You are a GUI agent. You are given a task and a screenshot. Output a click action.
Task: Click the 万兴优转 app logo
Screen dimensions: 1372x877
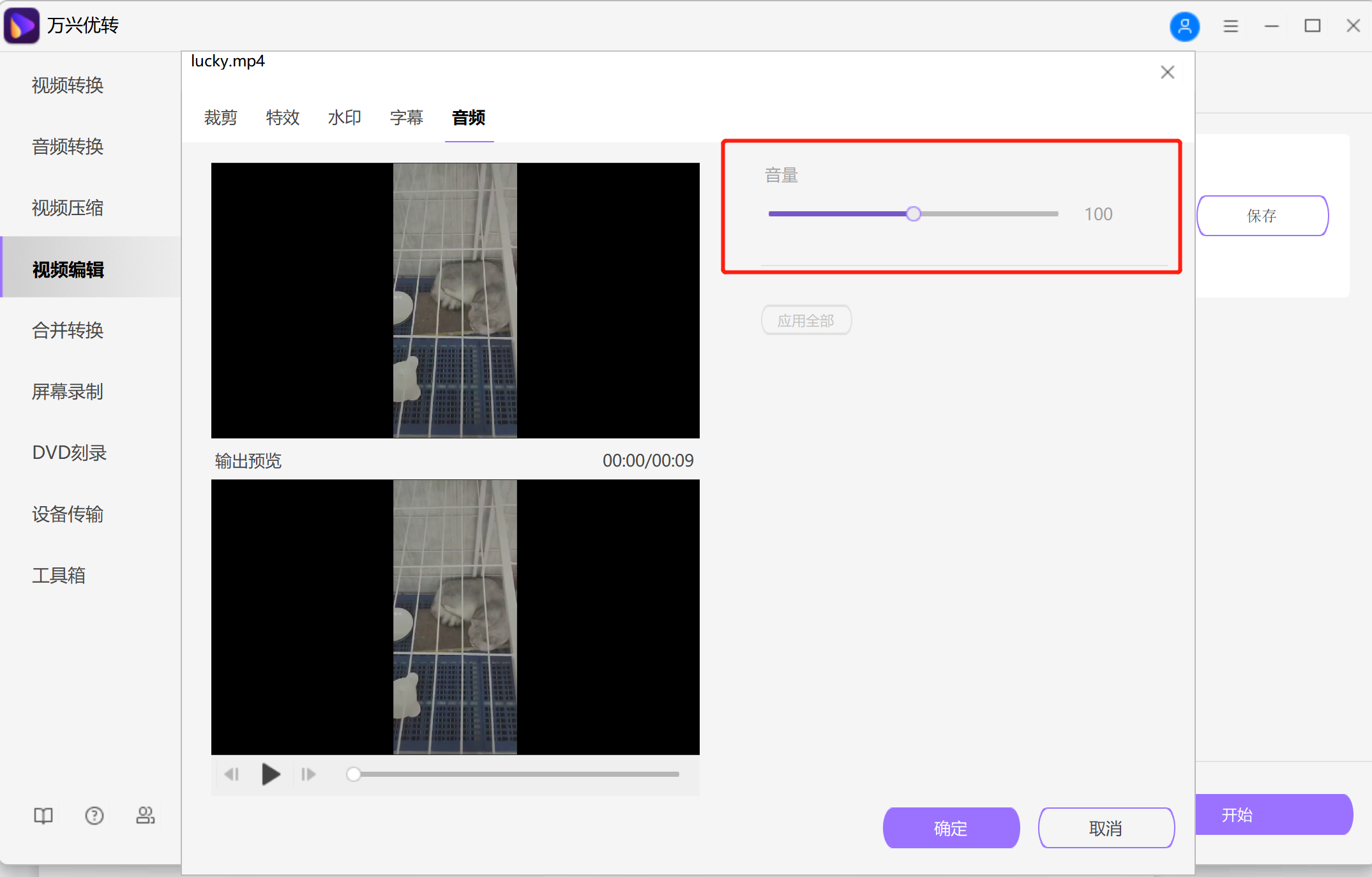pos(21,26)
